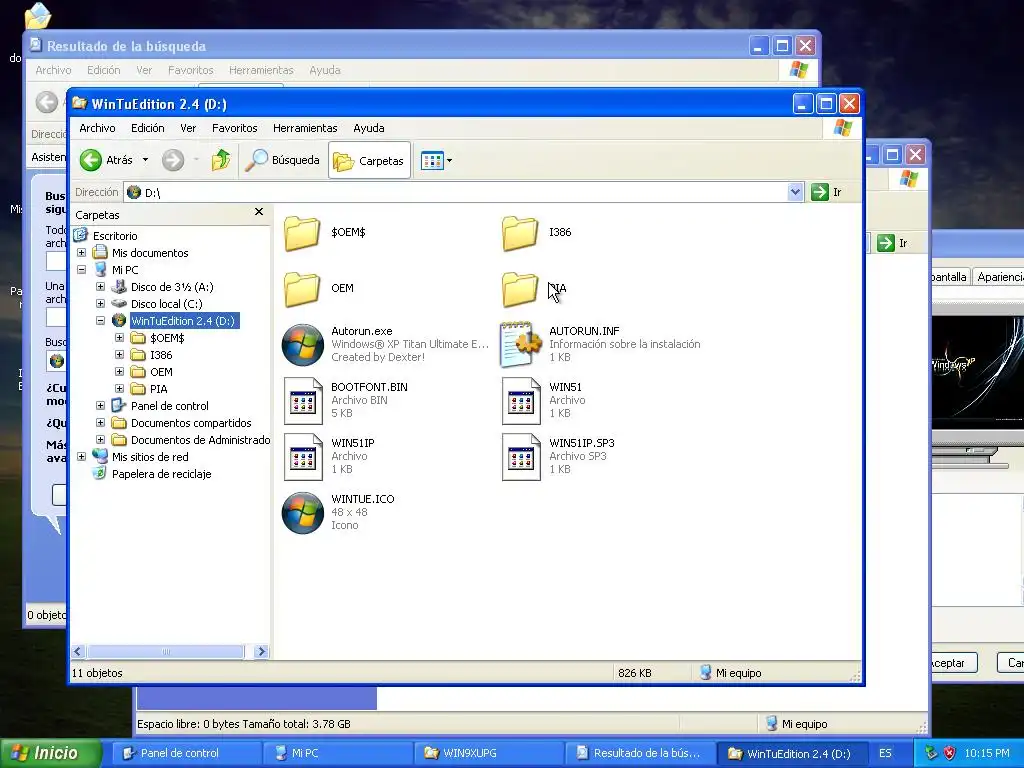Image resolution: width=1024 pixels, height=768 pixels.
Task: Go up one folder level
Action: (221, 160)
